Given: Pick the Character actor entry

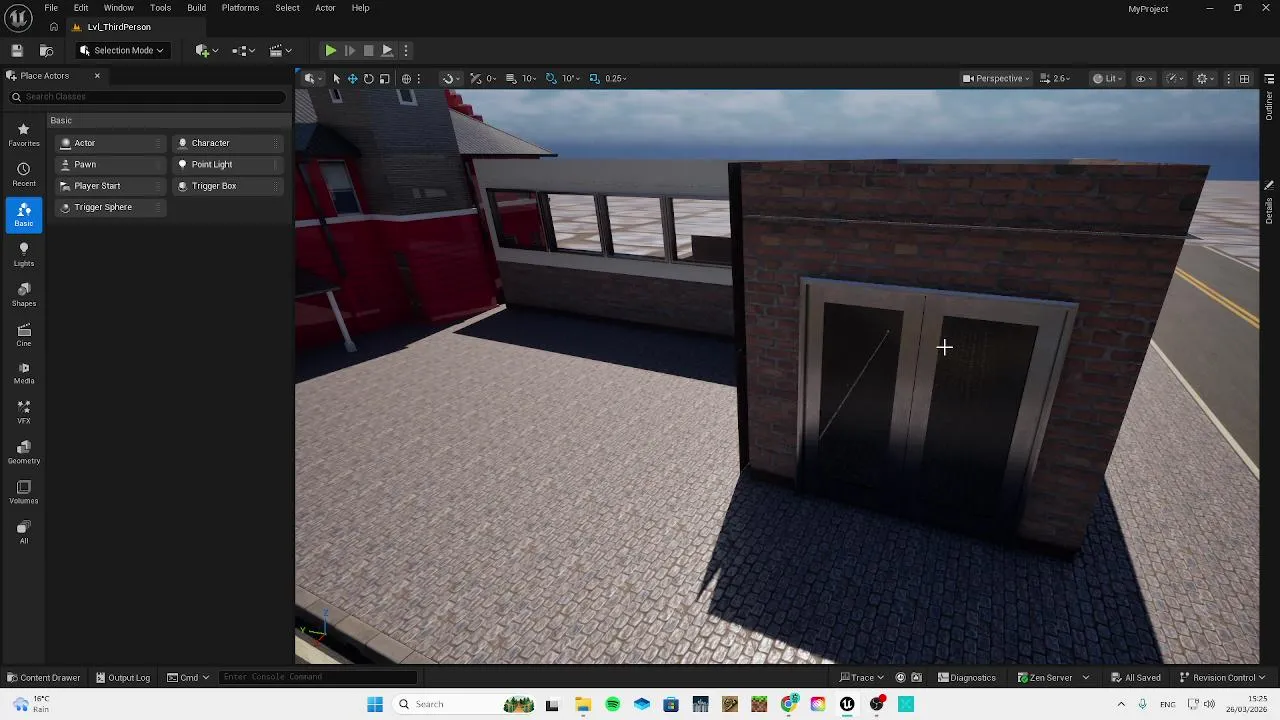Looking at the screenshot, I should [228, 143].
